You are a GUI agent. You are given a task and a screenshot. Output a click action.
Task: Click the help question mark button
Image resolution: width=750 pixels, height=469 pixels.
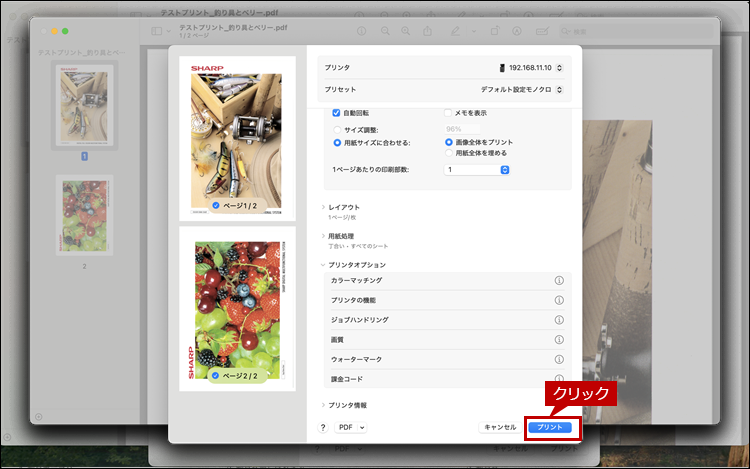323,427
